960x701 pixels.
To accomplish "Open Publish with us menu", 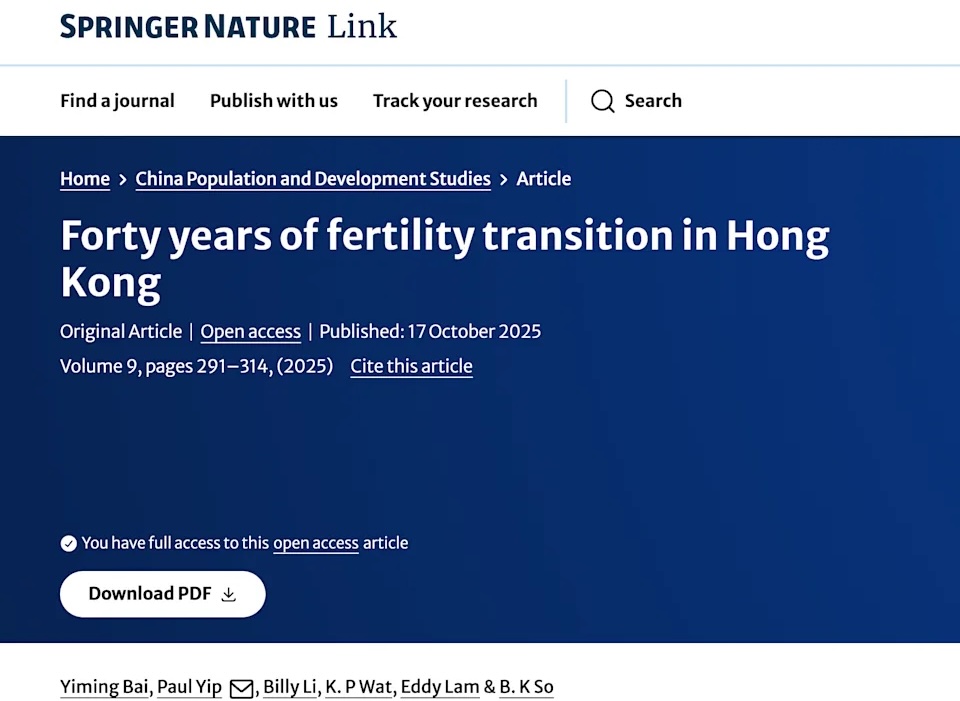I will tap(274, 101).
